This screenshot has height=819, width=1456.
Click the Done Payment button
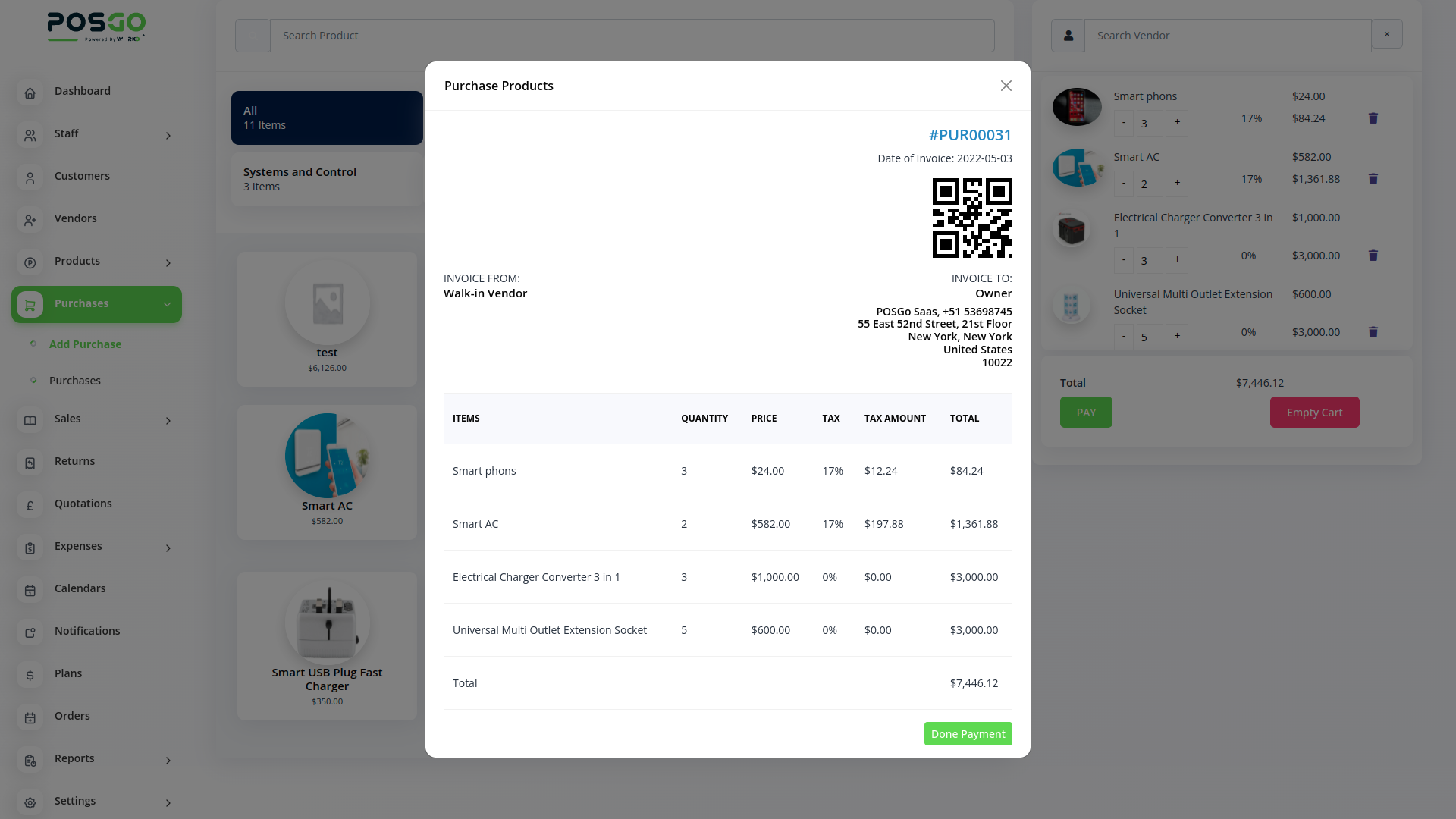tap(968, 734)
